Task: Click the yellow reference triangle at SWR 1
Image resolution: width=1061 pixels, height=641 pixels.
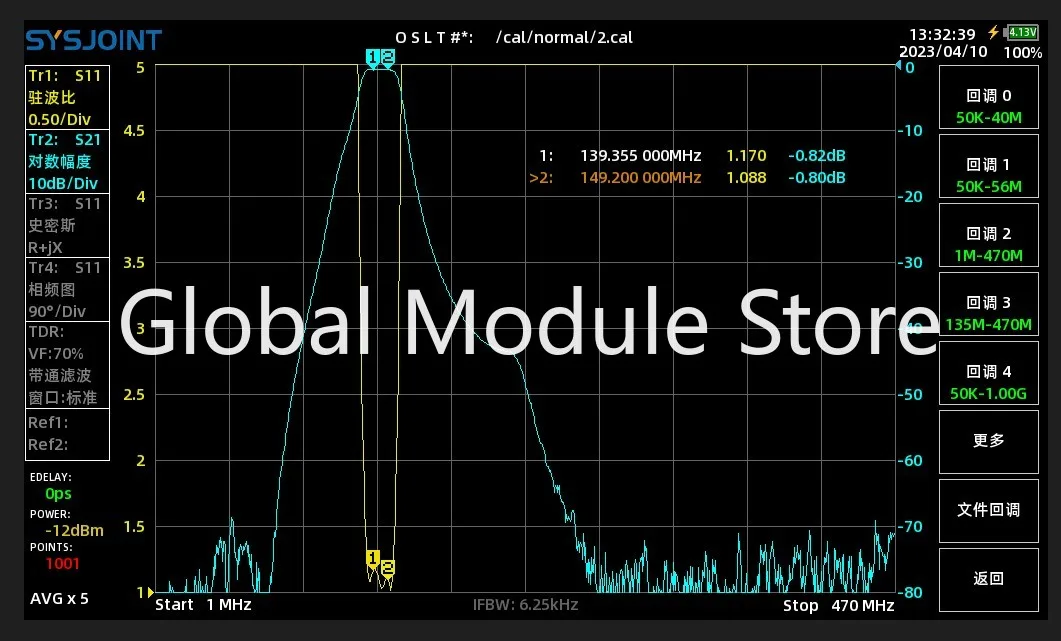Action: tap(150, 592)
